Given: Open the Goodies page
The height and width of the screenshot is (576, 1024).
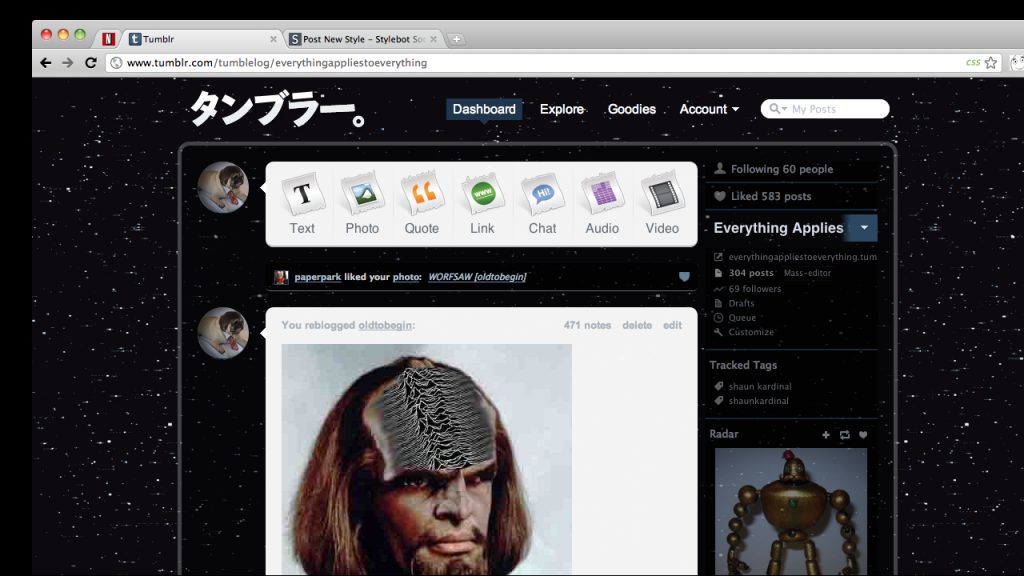Looking at the screenshot, I should (632, 109).
